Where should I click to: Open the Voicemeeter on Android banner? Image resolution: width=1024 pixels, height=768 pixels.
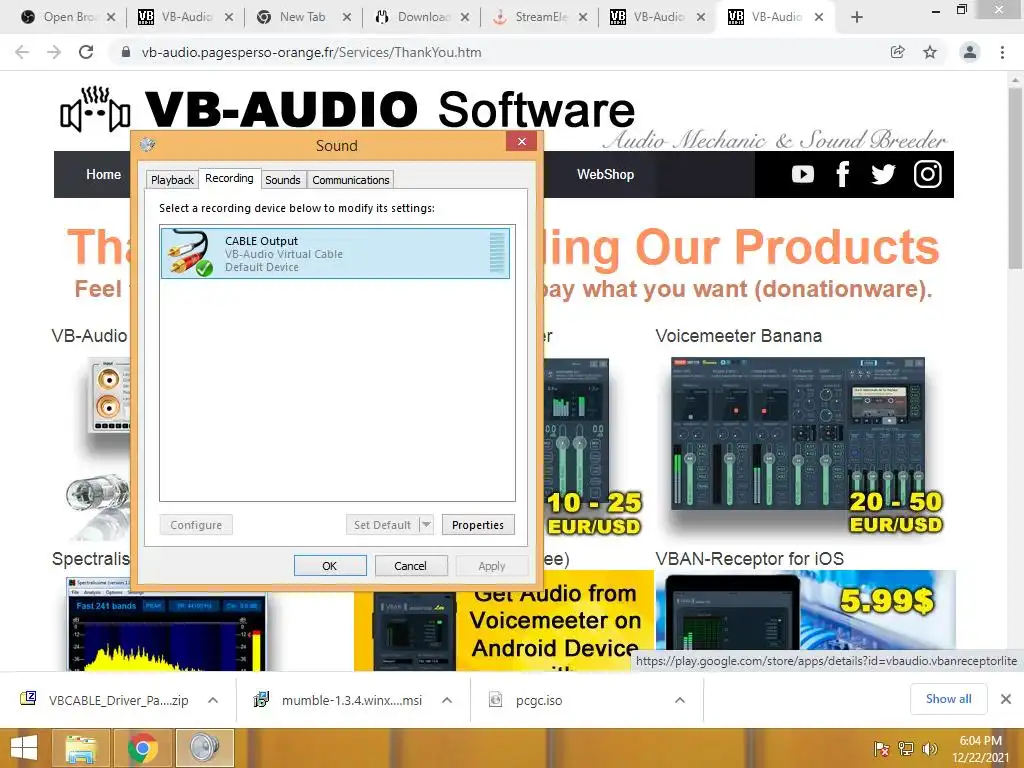504,620
